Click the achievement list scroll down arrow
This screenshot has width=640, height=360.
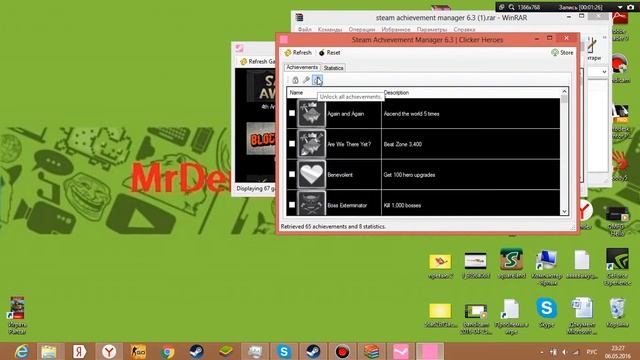click(564, 211)
